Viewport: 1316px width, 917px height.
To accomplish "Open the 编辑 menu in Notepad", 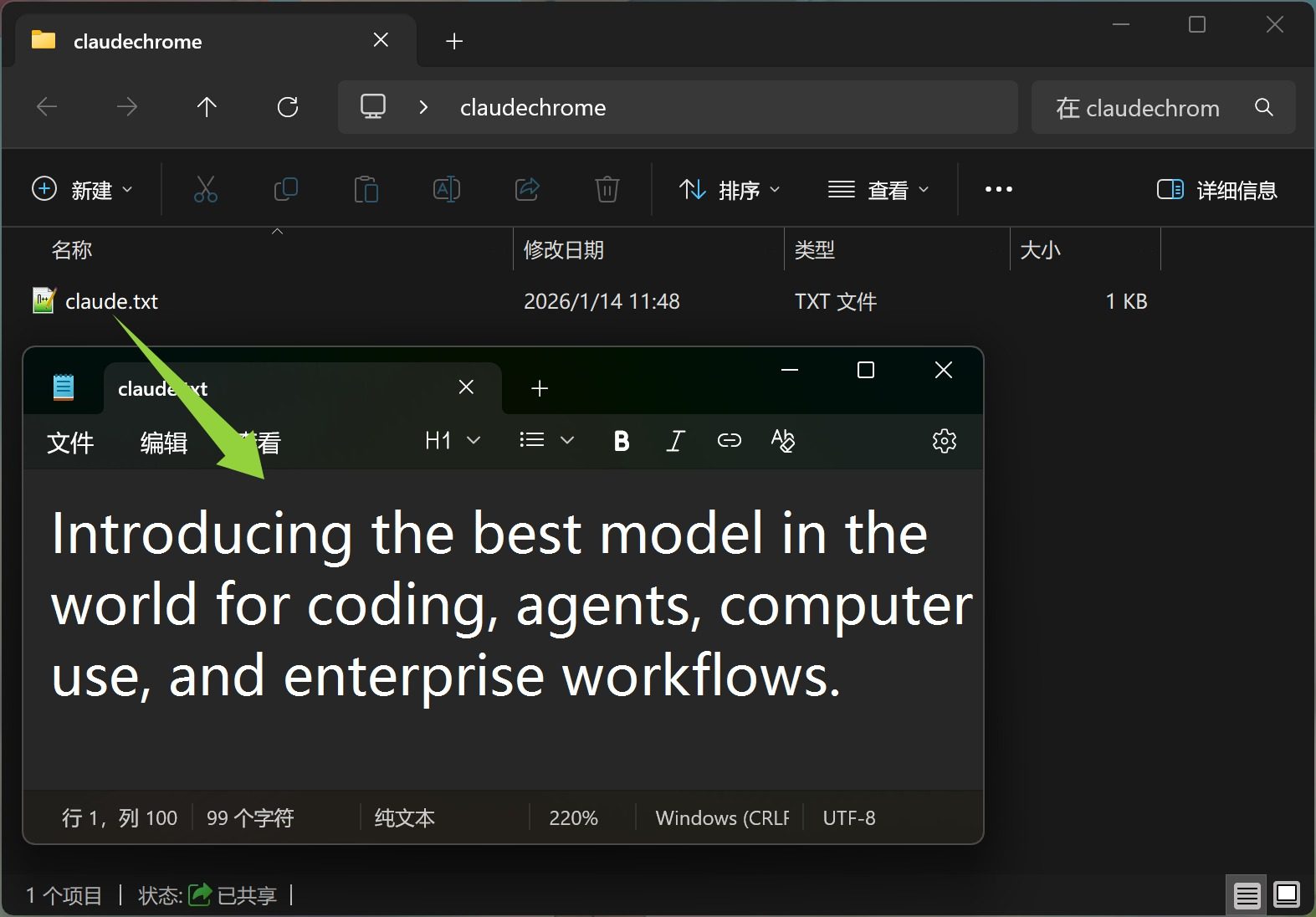I will tap(164, 443).
